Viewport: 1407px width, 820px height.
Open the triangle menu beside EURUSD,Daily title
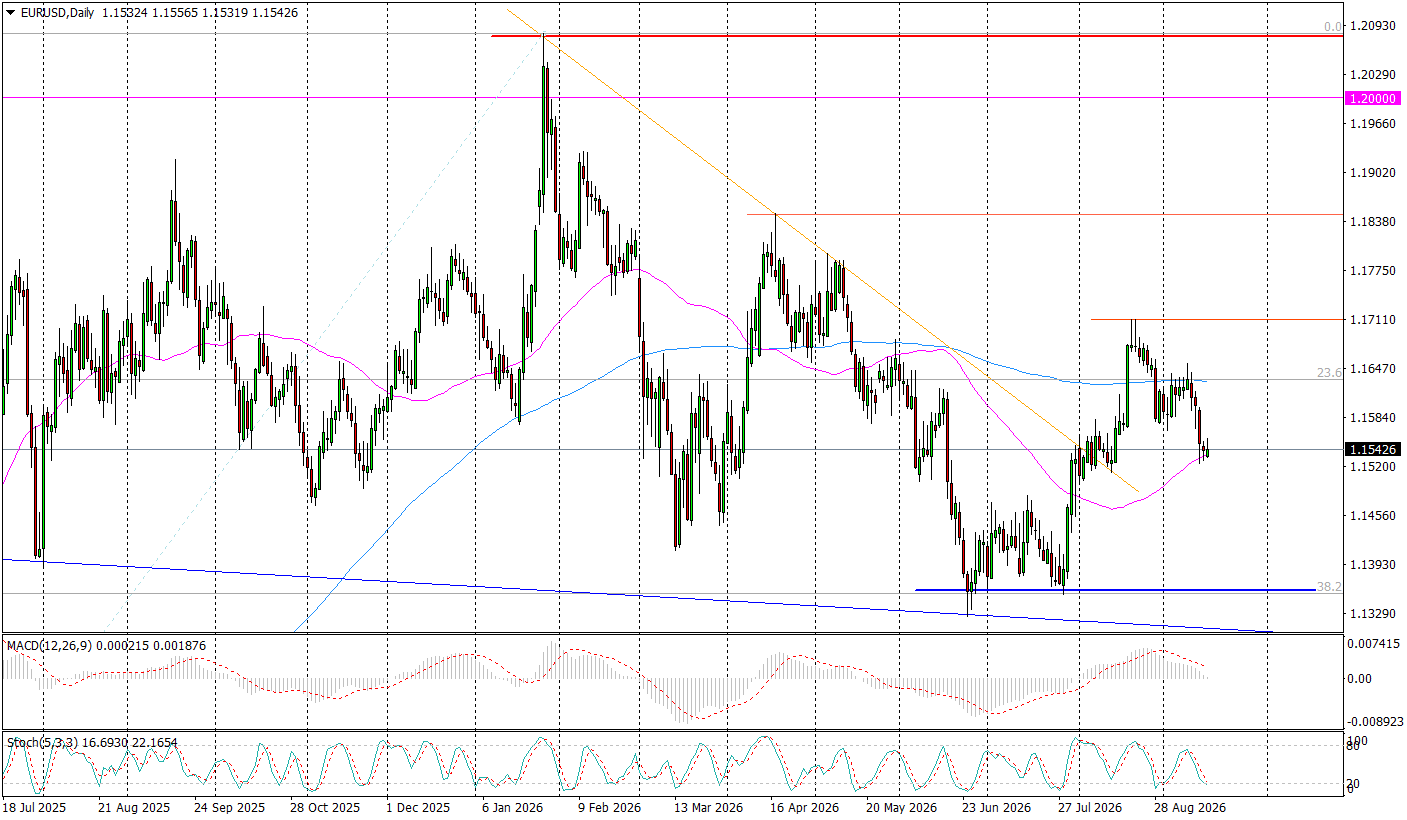[x=9, y=12]
